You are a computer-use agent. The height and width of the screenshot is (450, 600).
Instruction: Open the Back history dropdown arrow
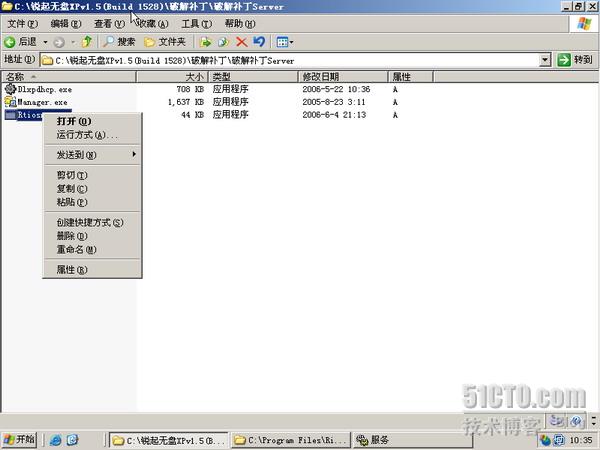point(45,42)
